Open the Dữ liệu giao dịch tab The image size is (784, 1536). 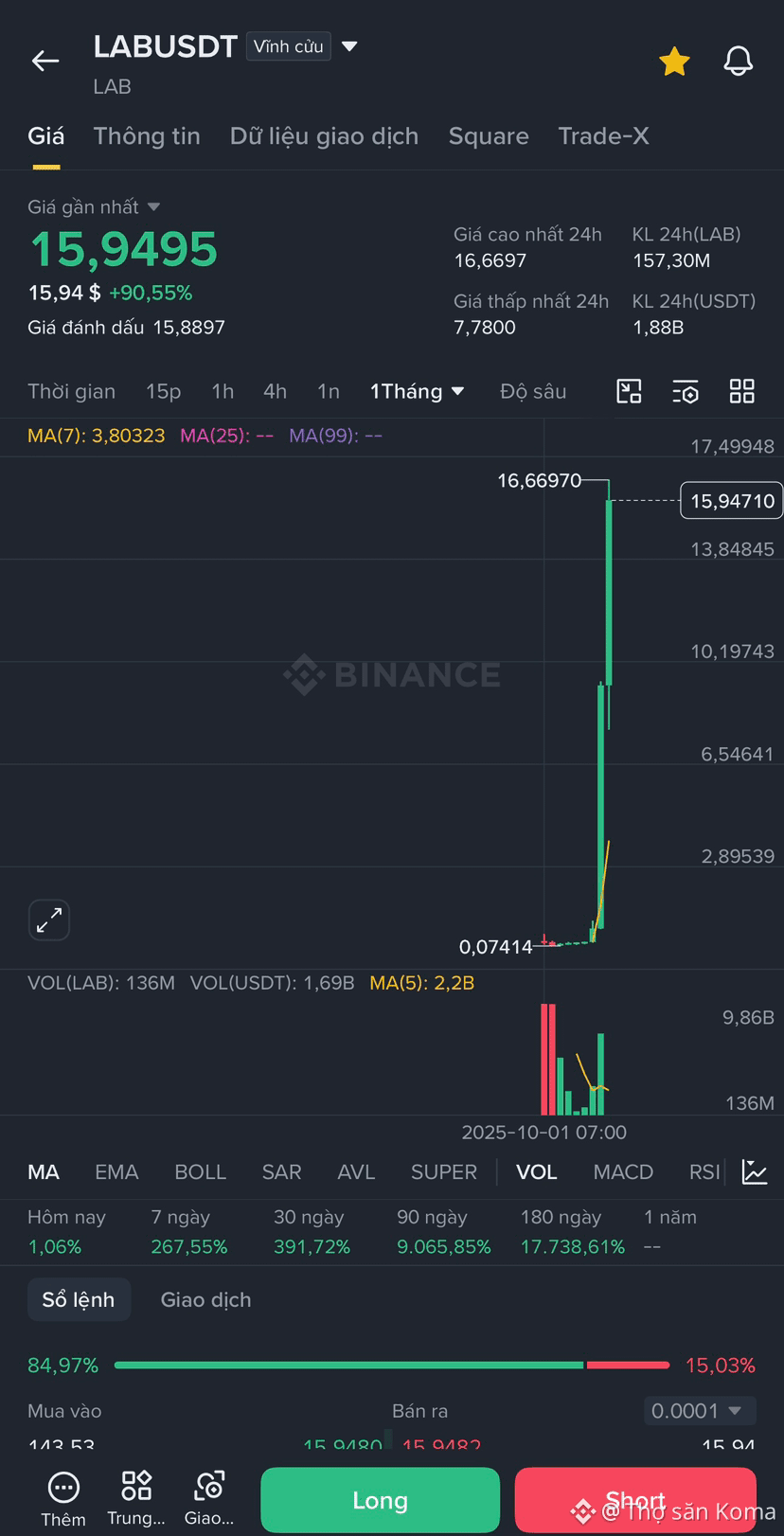pyautogui.click(x=324, y=136)
